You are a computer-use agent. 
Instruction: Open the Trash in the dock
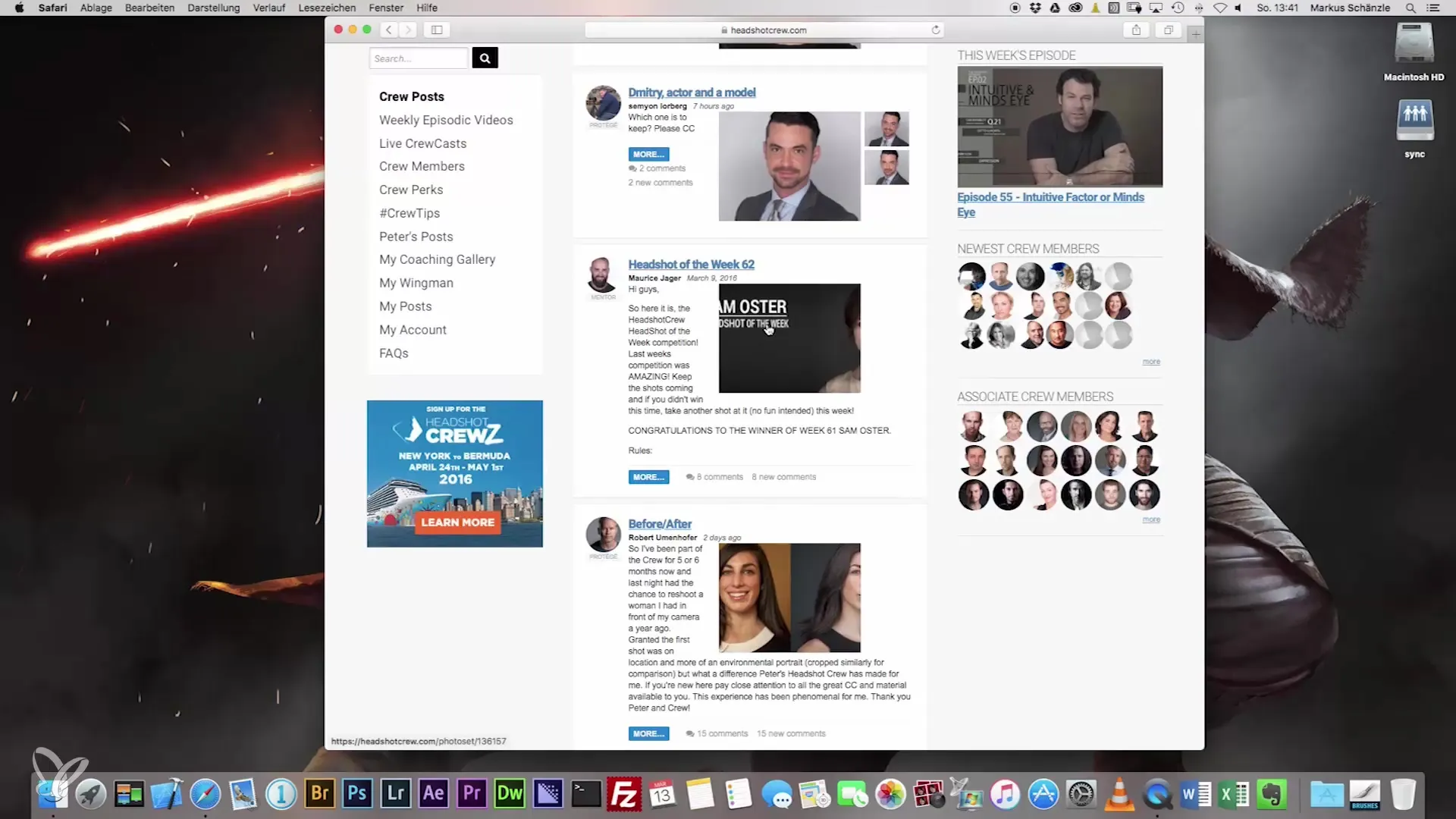(1403, 794)
